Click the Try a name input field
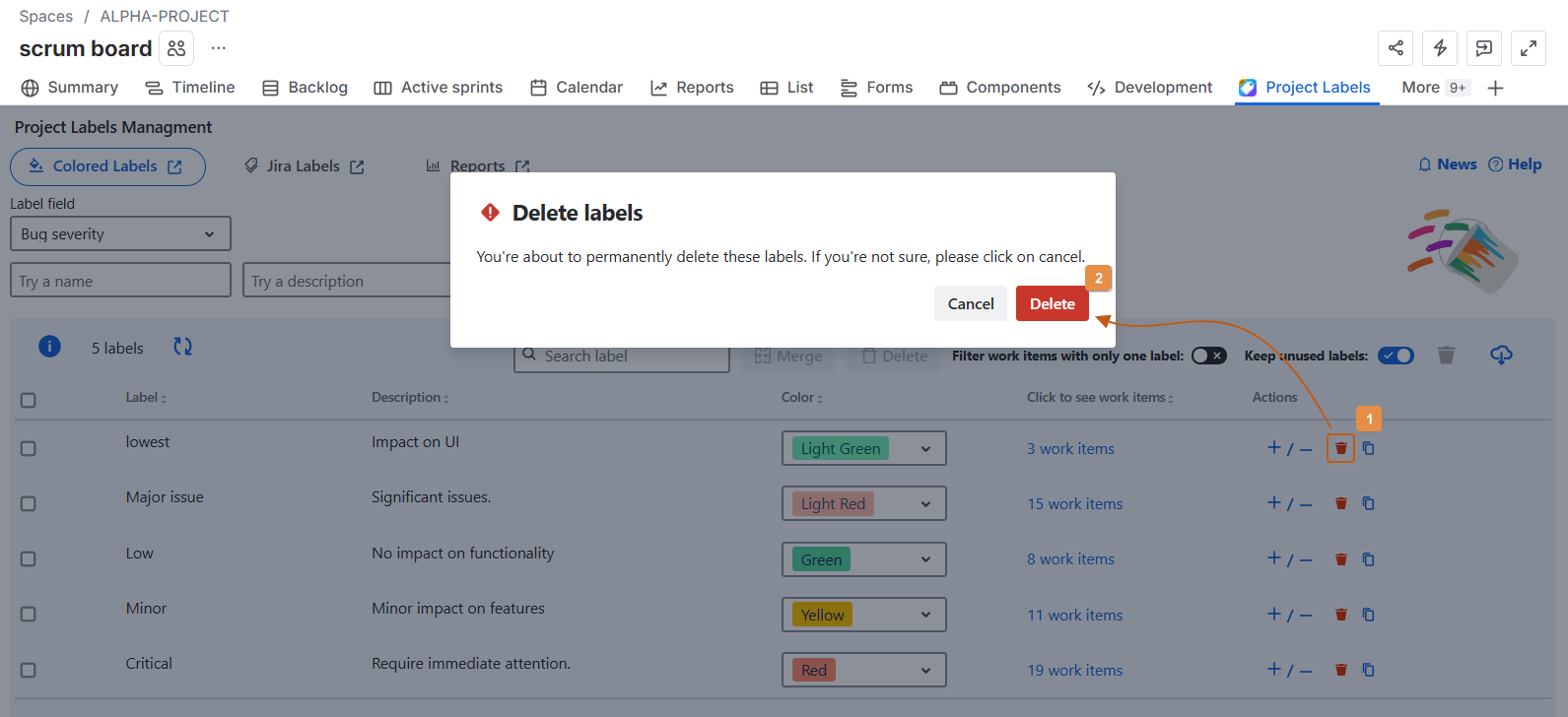The image size is (1568, 717). [x=120, y=281]
